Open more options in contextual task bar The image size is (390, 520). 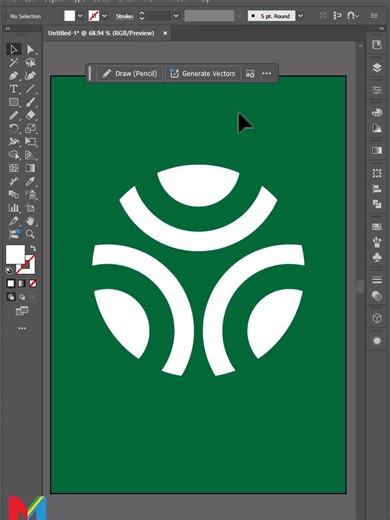click(267, 74)
